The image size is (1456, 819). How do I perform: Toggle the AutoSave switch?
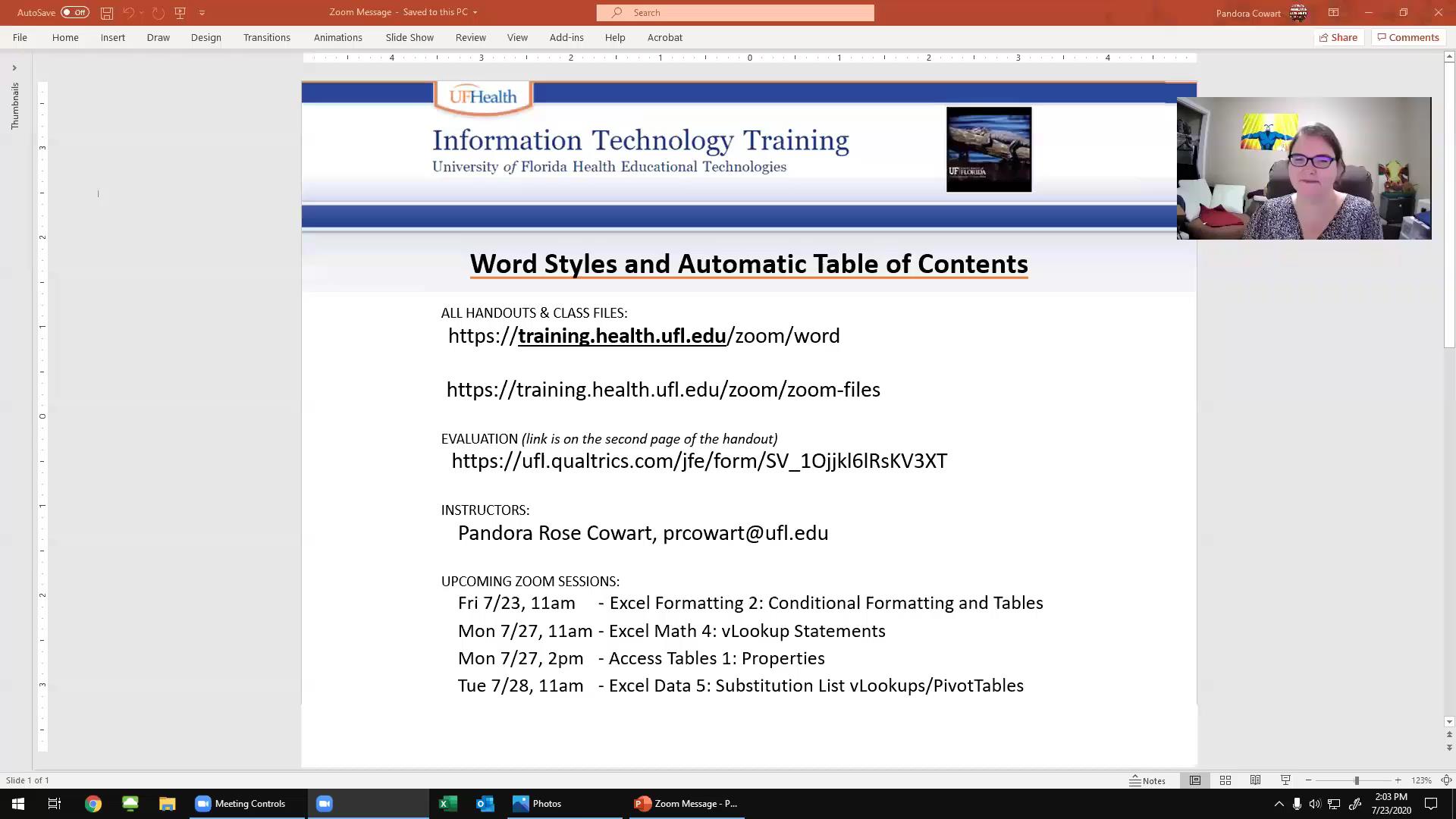point(75,12)
